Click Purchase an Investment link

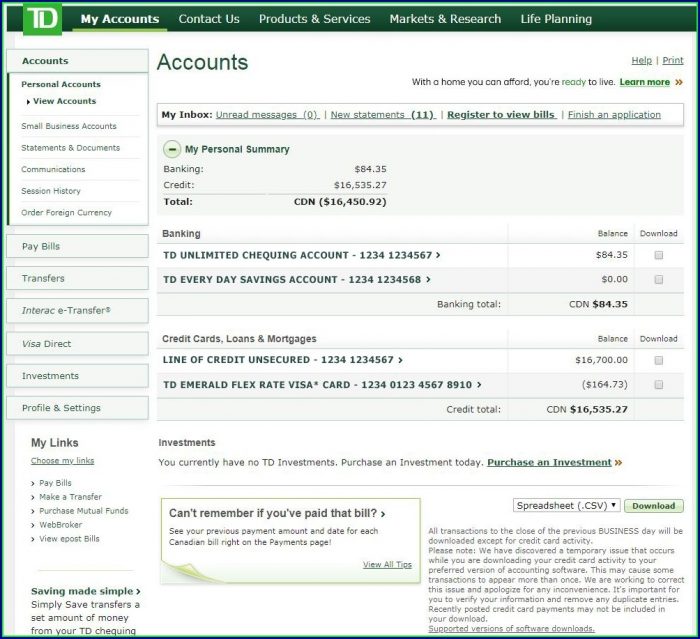tap(549, 463)
